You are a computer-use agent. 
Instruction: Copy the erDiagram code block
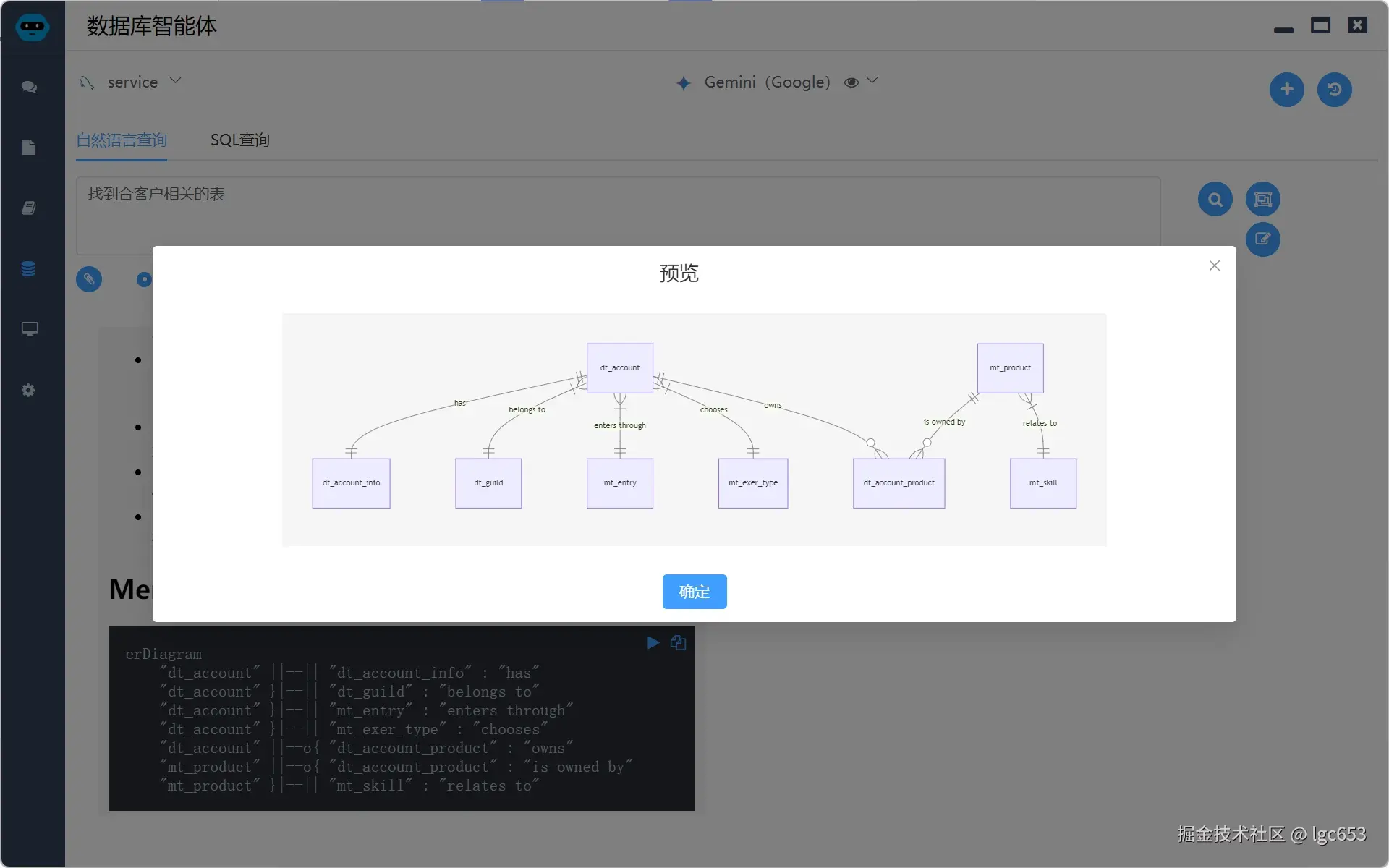pyautogui.click(x=678, y=643)
